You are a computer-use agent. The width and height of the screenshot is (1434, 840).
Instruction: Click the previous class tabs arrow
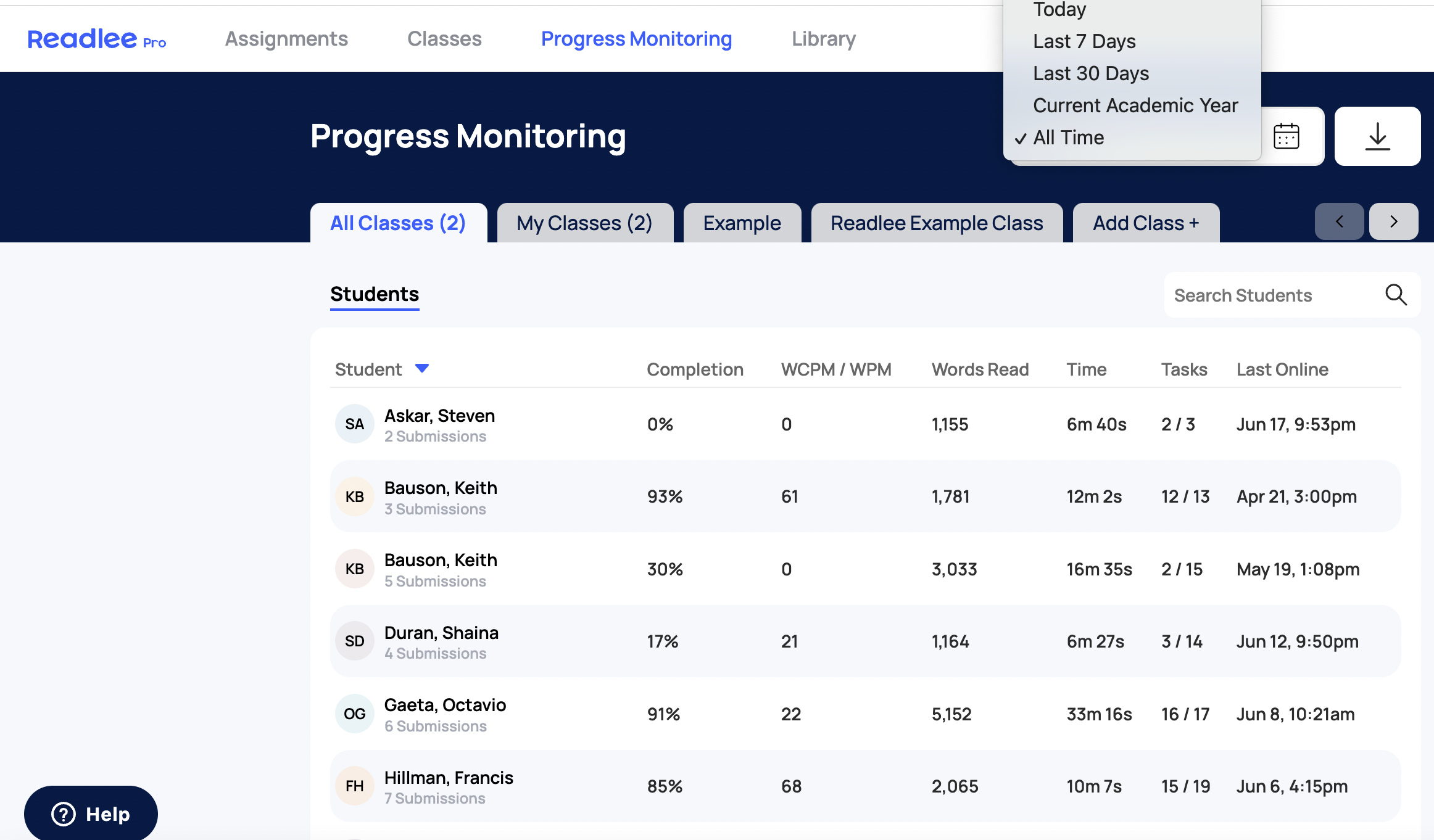[x=1339, y=221]
